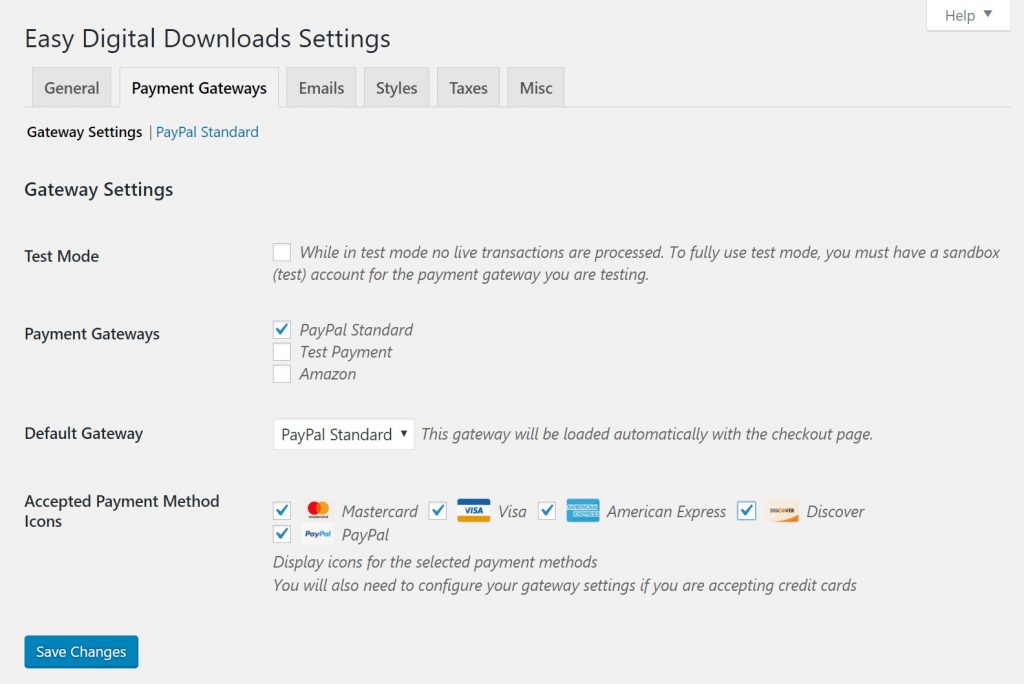Image resolution: width=1024 pixels, height=684 pixels.
Task: Enable the Amazon payment gateway
Action: pyautogui.click(x=281, y=374)
